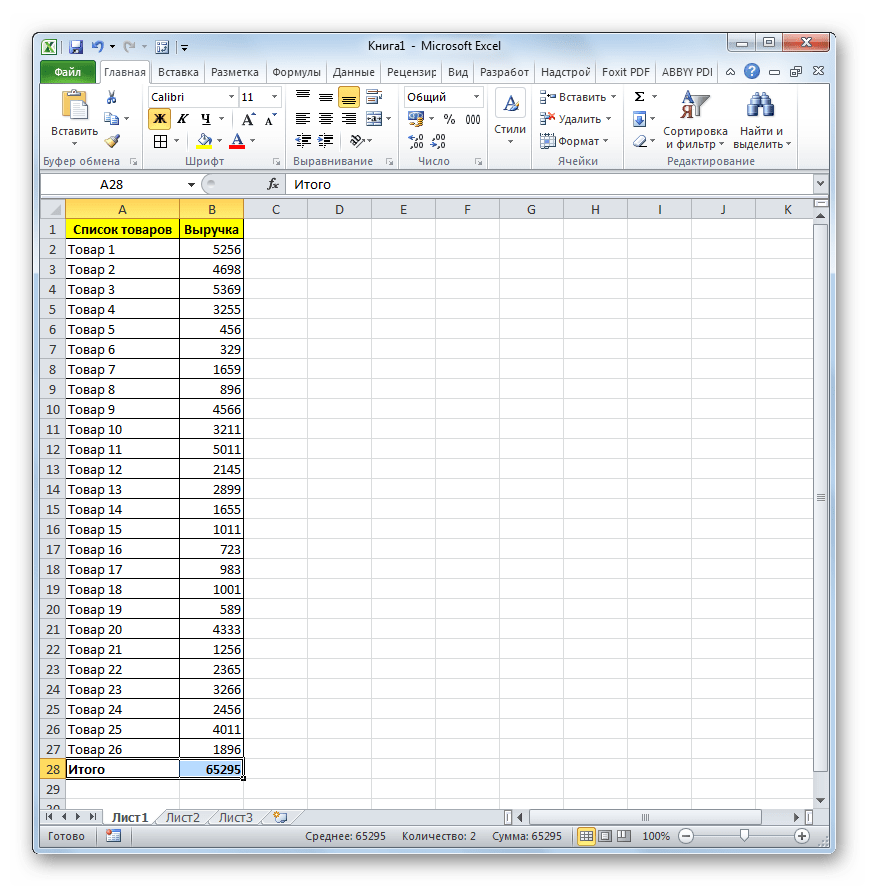Select cell B28 with value 65295
869x887 pixels.
(211, 769)
